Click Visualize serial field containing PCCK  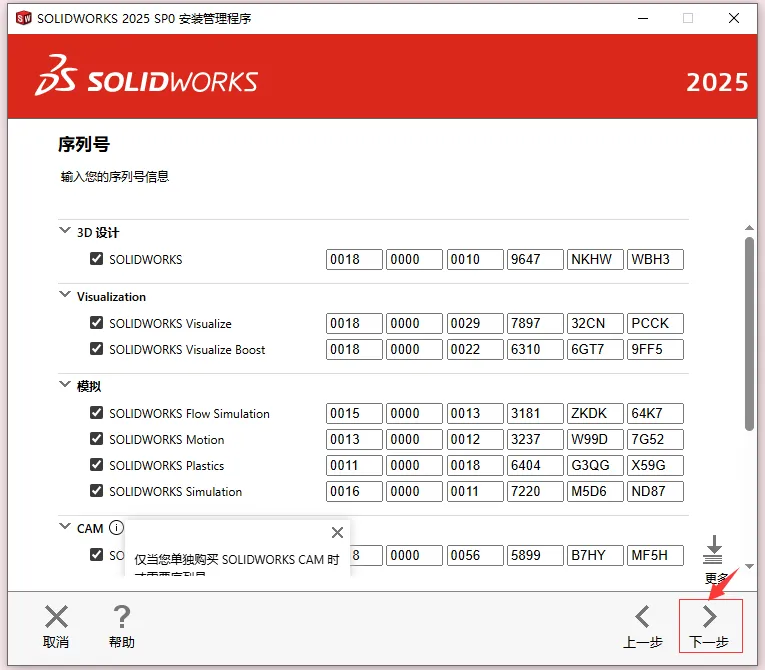(655, 323)
